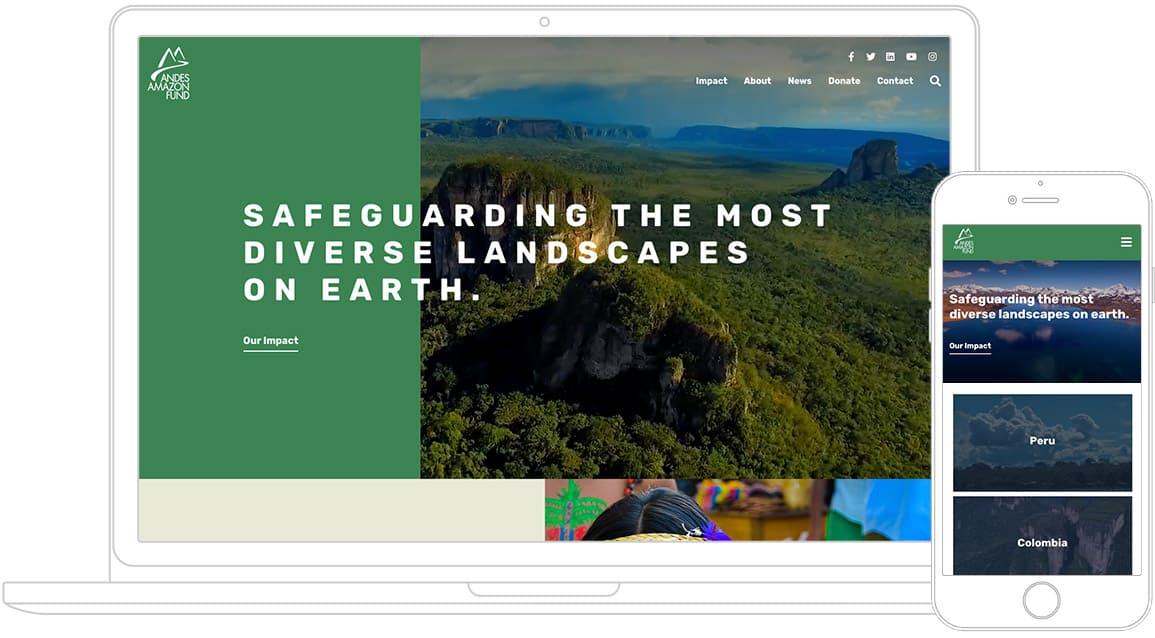
Task: Open the Facebook social icon
Action: click(851, 57)
